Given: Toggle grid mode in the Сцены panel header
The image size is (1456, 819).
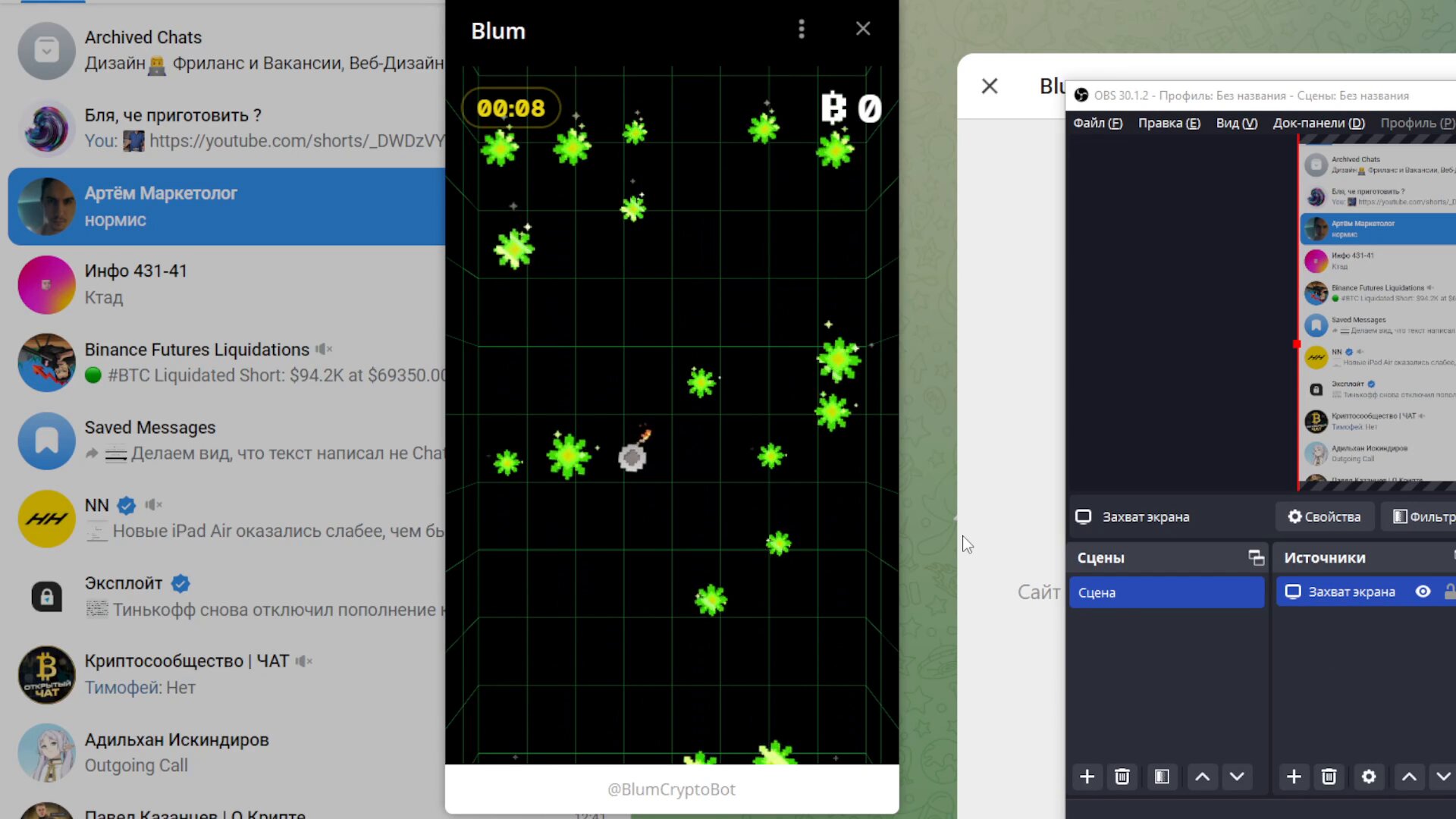Looking at the screenshot, I should coord(1257,557).
